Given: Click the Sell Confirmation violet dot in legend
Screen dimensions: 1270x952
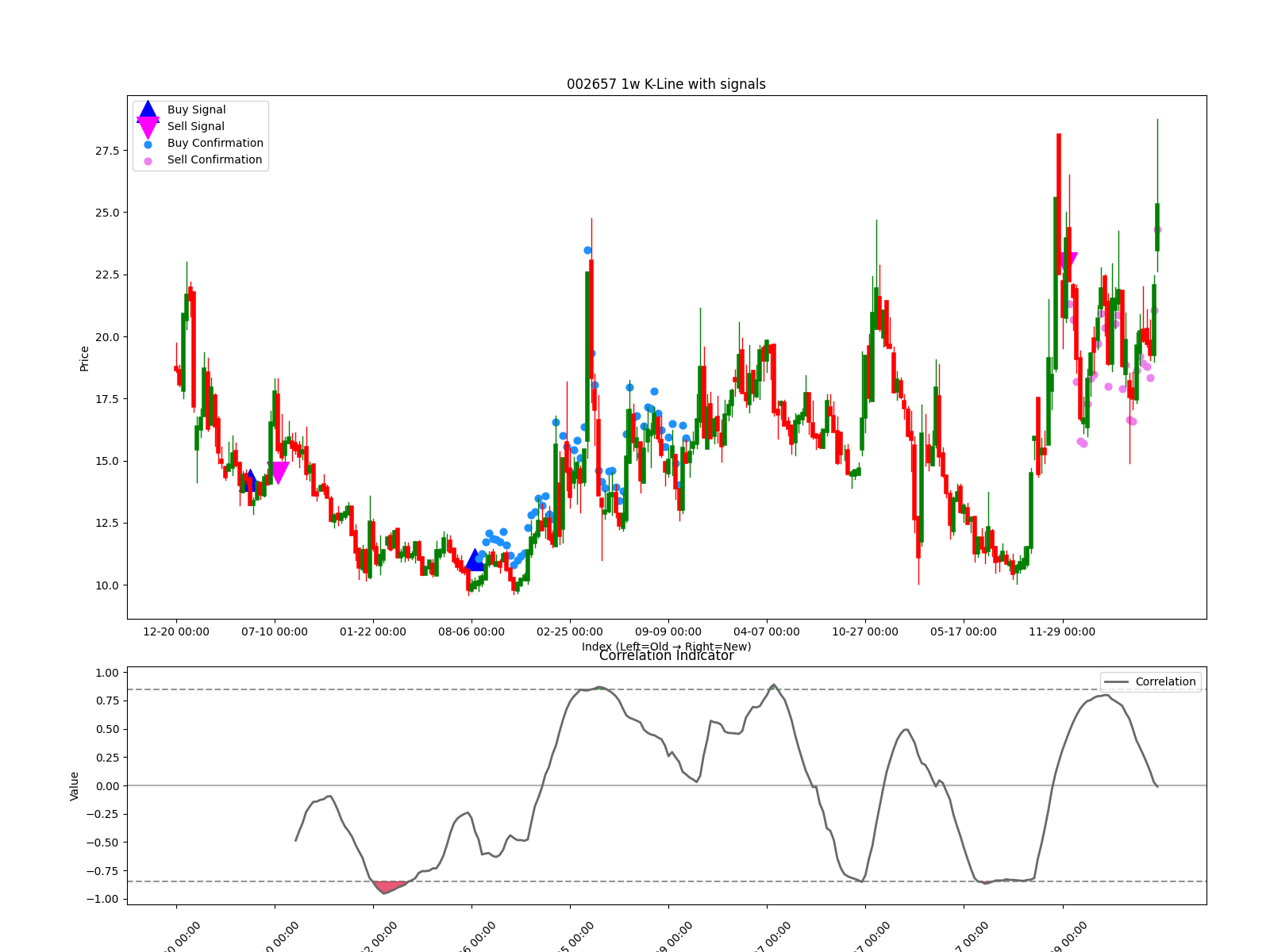Looking at the screenshot, I should coord(148,161).
